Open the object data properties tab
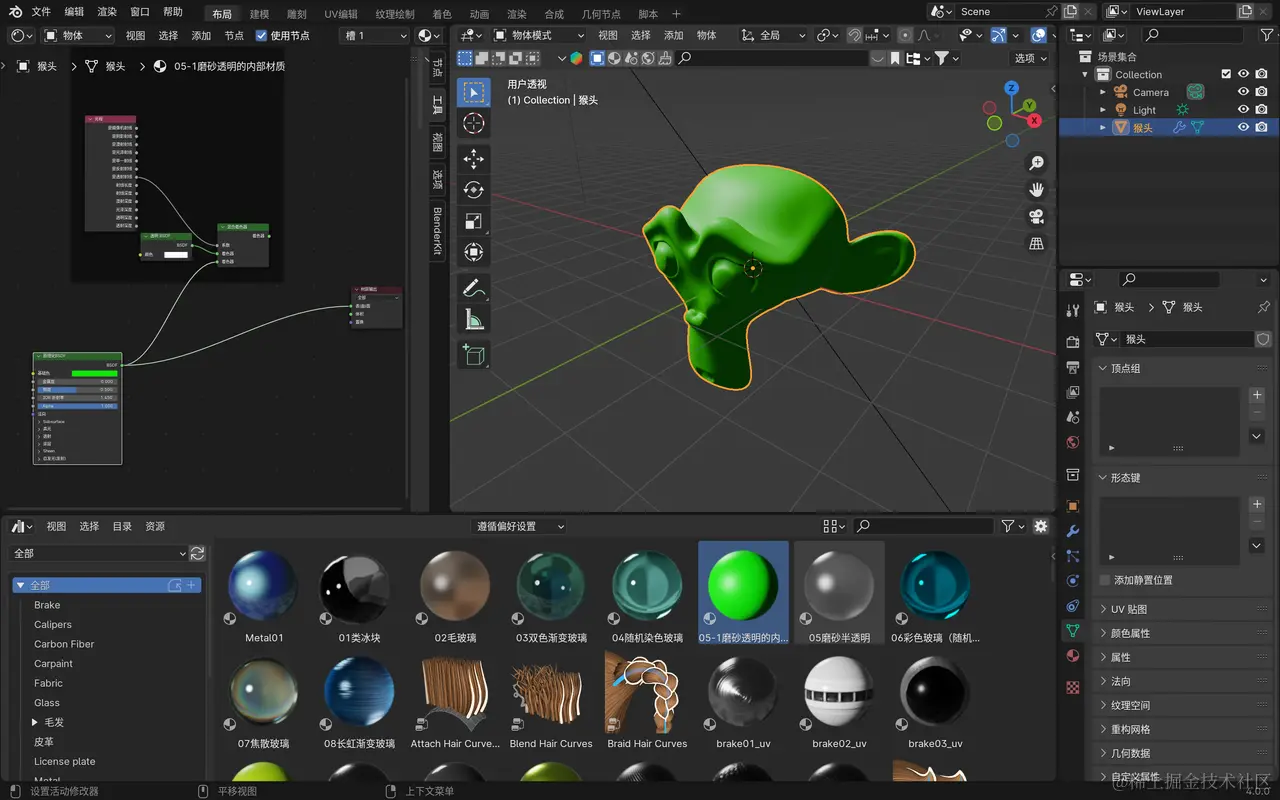Image resolution: width=1280 pixels, height=800 pixels. point(1073,631)
